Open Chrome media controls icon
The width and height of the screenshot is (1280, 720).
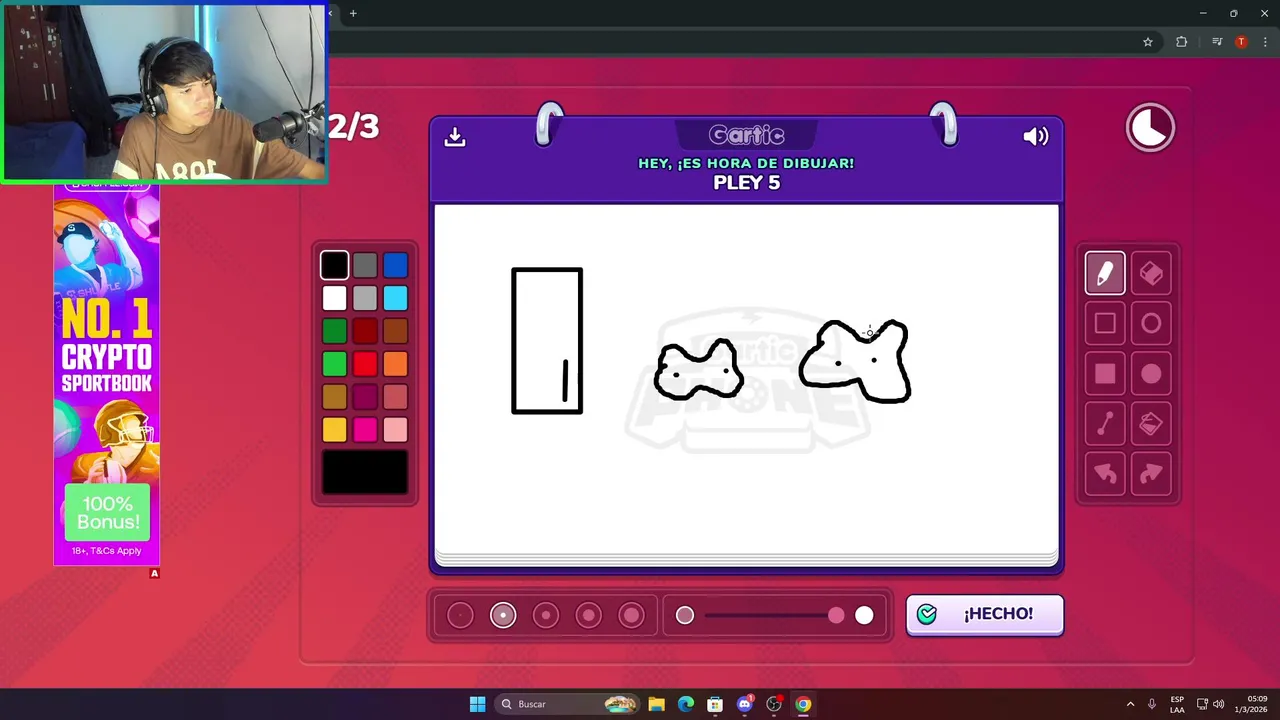pyautogui.click(x=1217, y=42)
